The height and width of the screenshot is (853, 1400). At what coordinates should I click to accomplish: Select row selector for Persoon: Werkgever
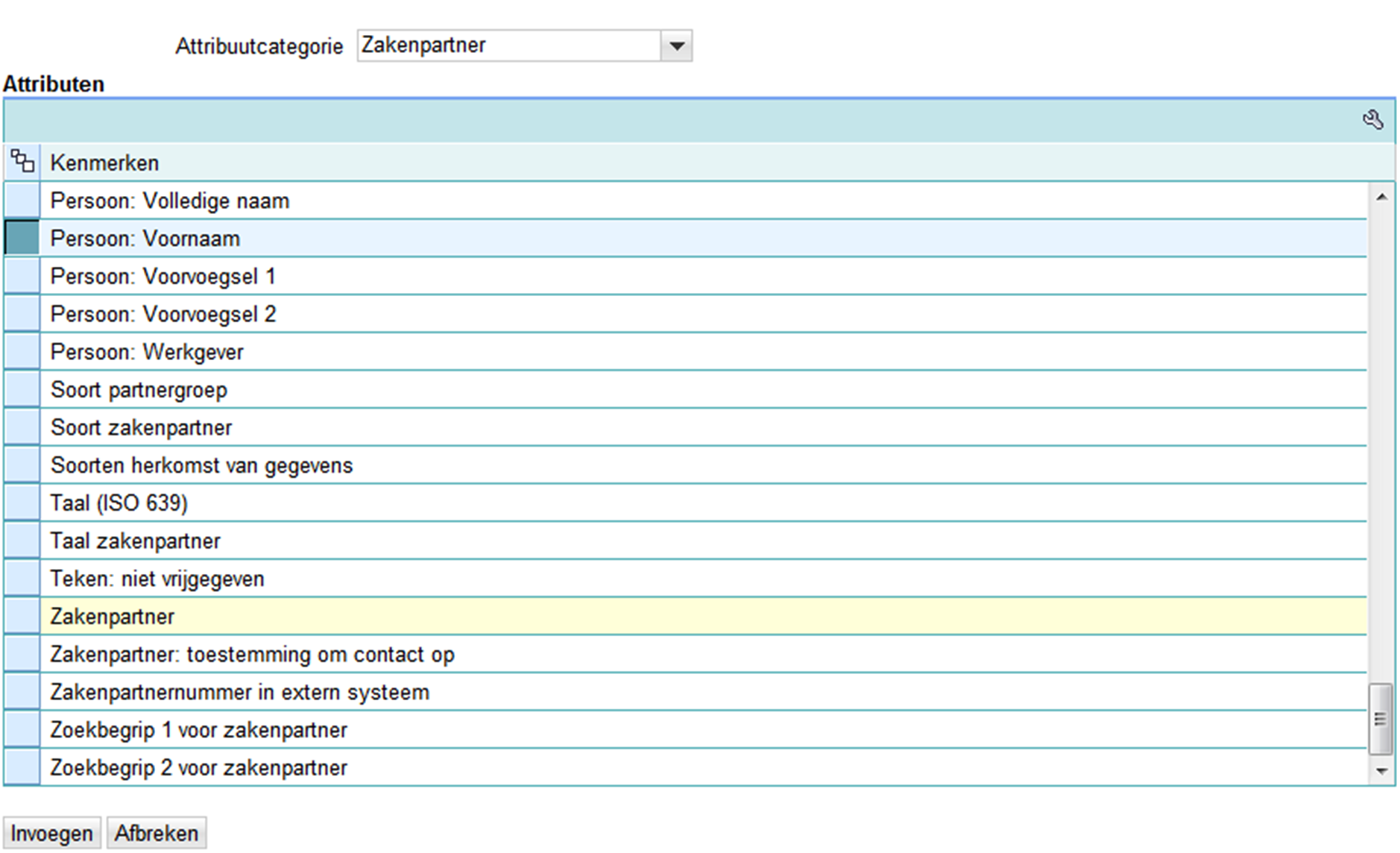click(x=22, y=352)
